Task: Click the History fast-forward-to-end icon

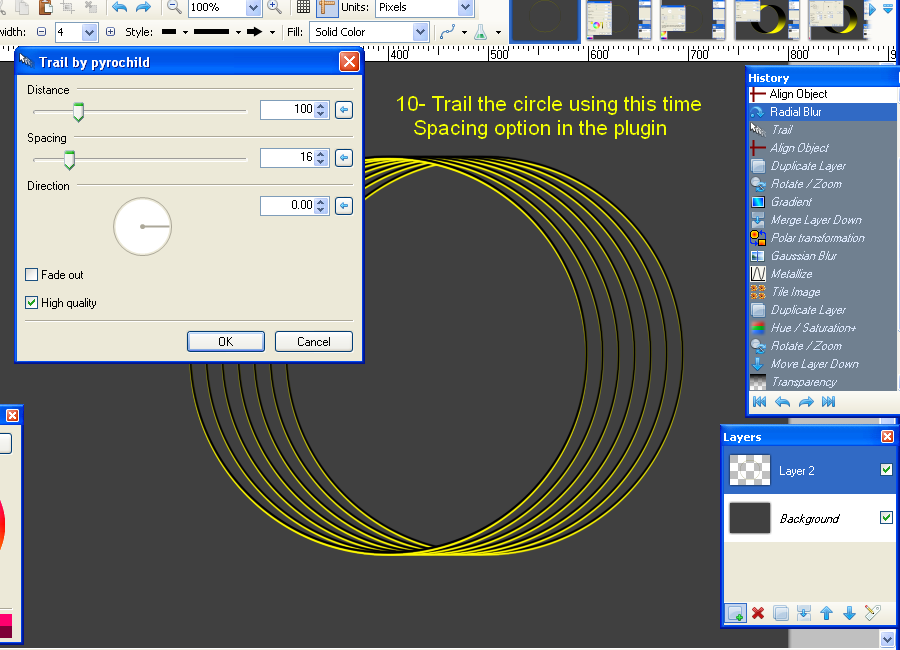Action: (828, 402)
